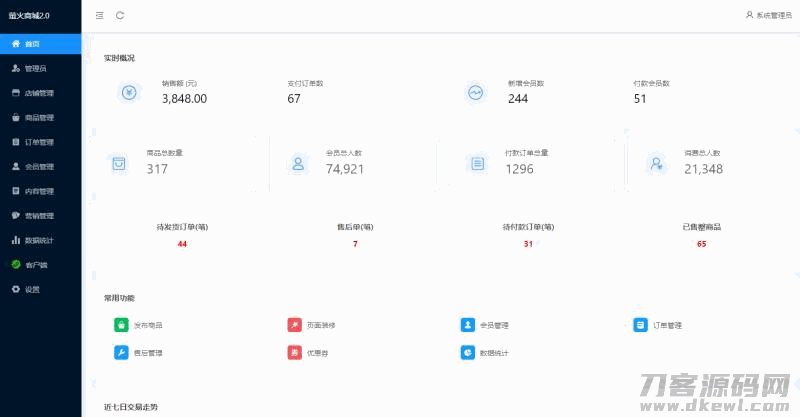Click the refresh icon in the top bar
800x417 pixels.
[120, 15]
